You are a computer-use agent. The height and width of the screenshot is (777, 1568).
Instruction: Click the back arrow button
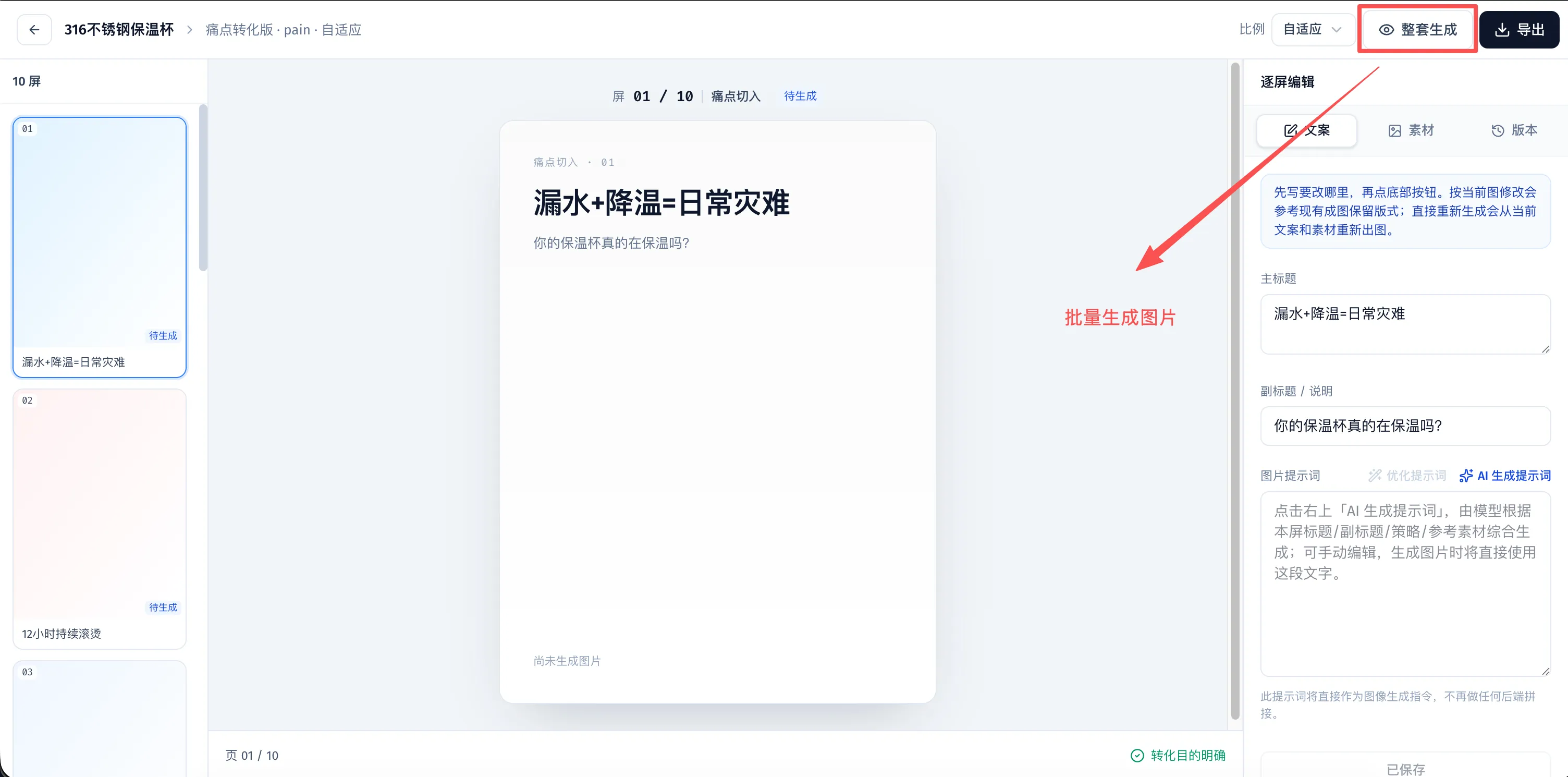point(34,29)
